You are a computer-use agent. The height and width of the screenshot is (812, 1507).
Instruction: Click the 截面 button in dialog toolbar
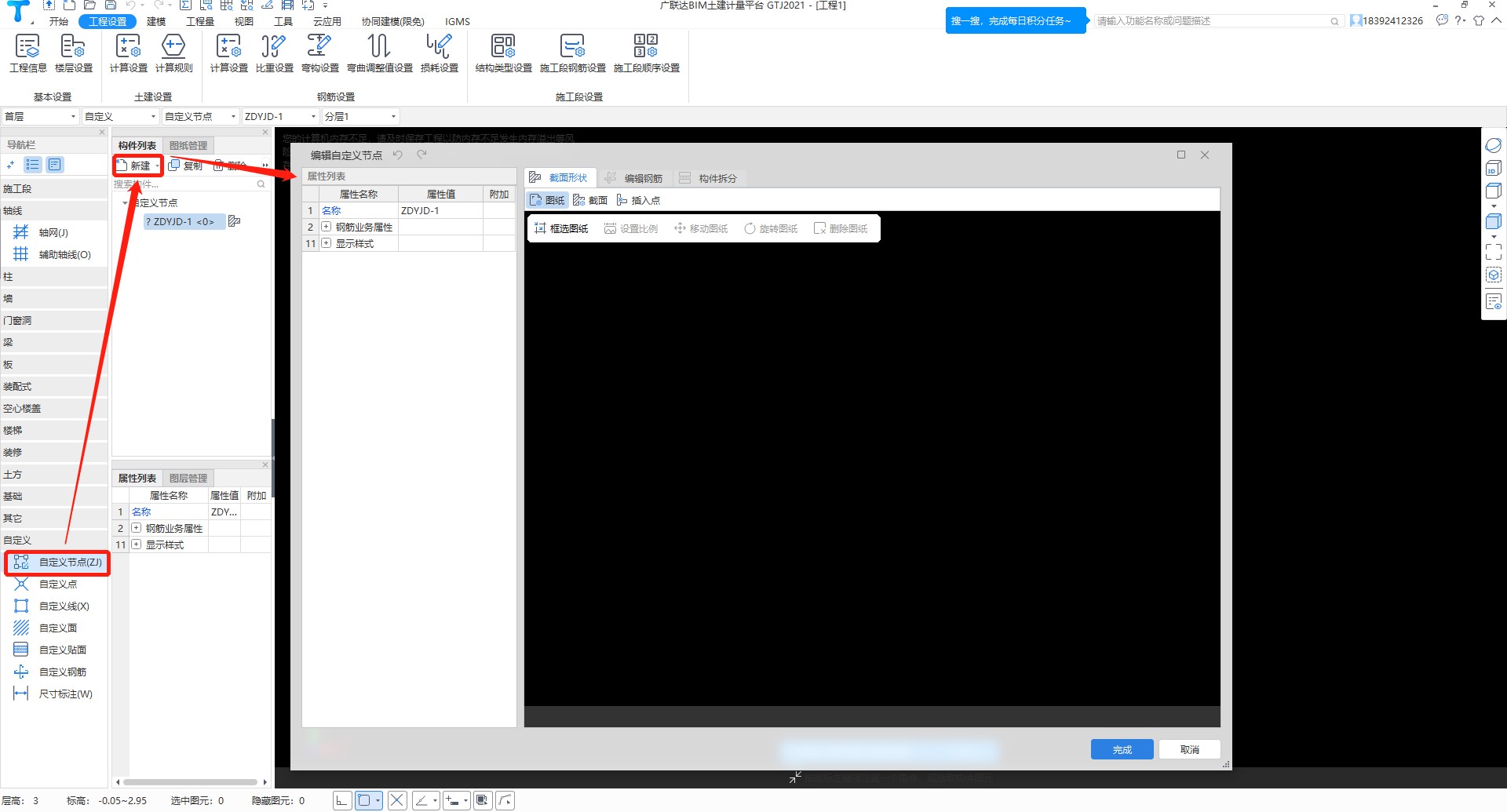pos(590,200)
